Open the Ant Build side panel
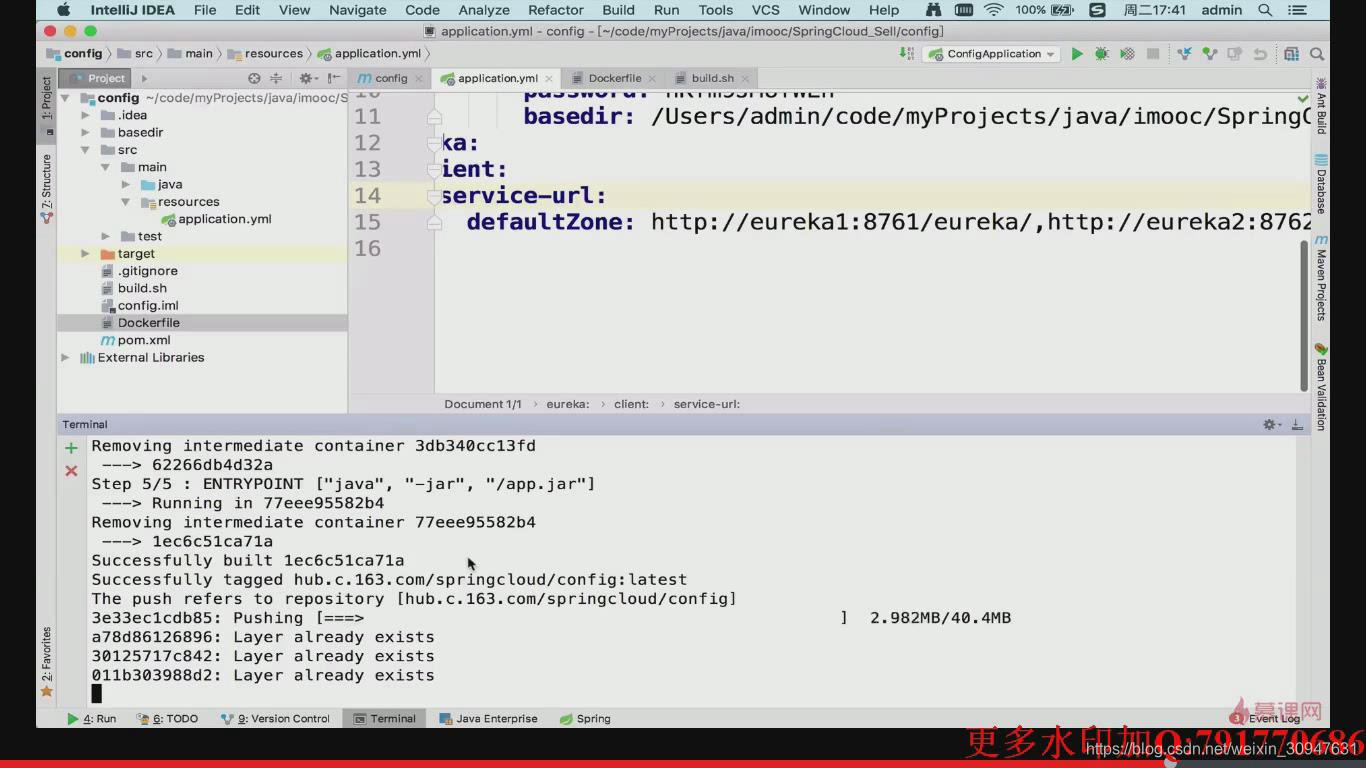The image size is (1366, 768). (1321, 106)
